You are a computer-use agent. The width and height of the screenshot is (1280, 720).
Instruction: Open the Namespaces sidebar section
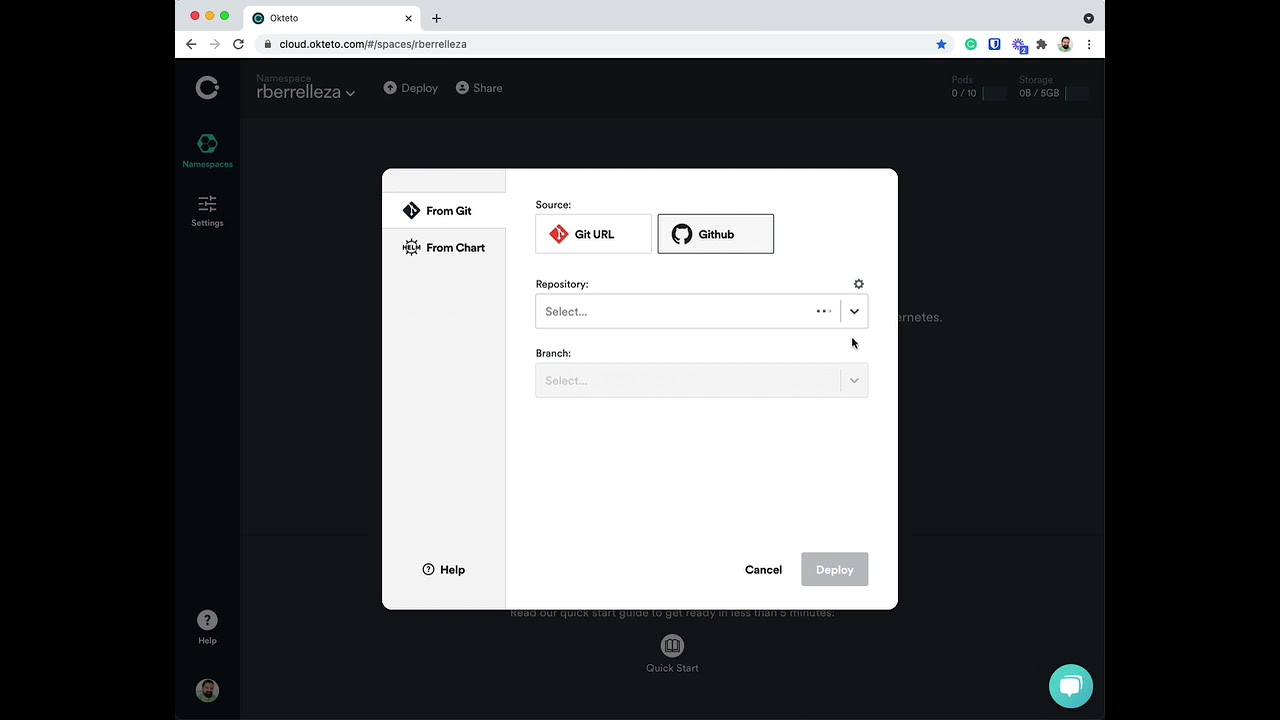tap(207, 151)
